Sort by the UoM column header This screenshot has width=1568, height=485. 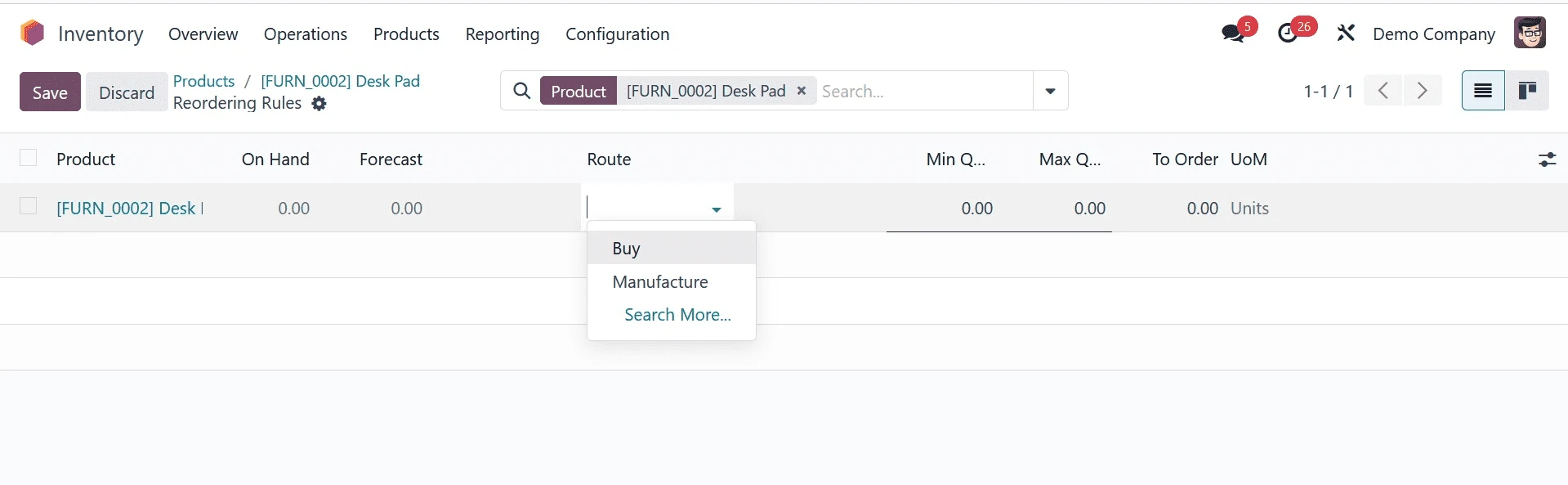(x=1249, y=159)
